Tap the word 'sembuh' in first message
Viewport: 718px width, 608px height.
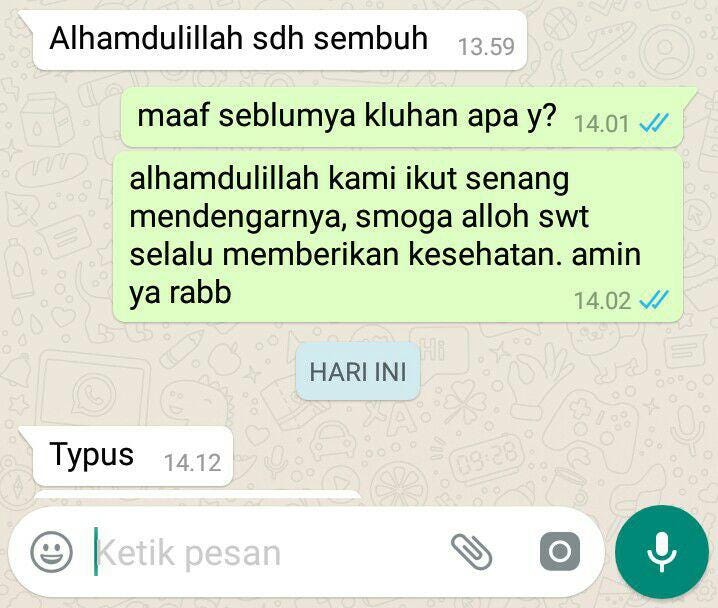tap(371, 38)
